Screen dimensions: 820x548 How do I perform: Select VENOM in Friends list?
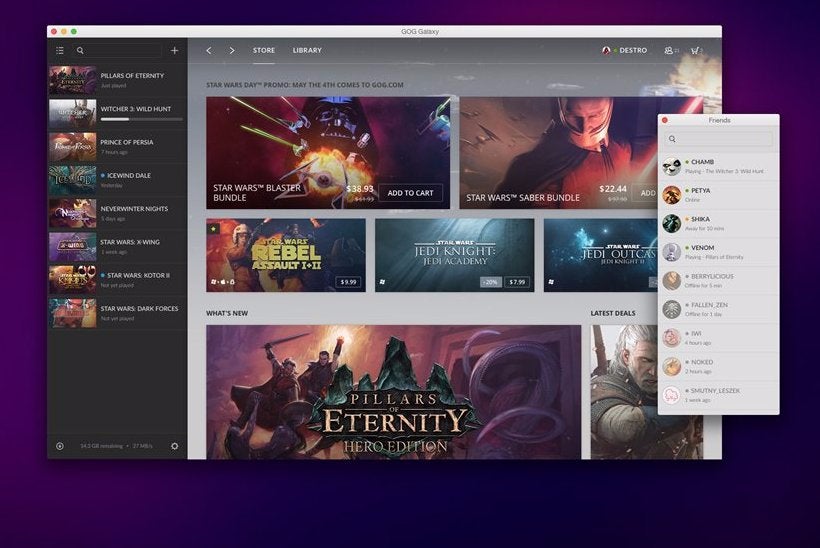[x=719, y=252]
